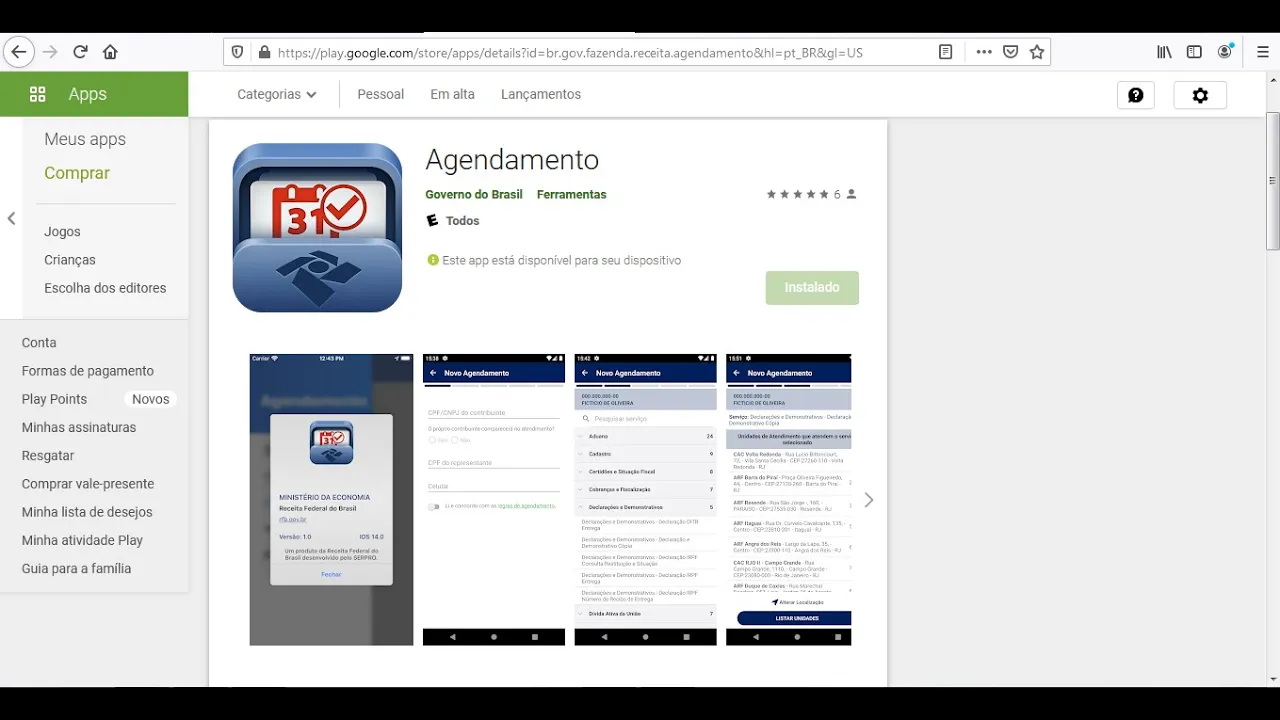Image resolution: width=1280 pixels, height=720 pixels.
Task: Open Escolha dos editores
Action: point(105,287)
